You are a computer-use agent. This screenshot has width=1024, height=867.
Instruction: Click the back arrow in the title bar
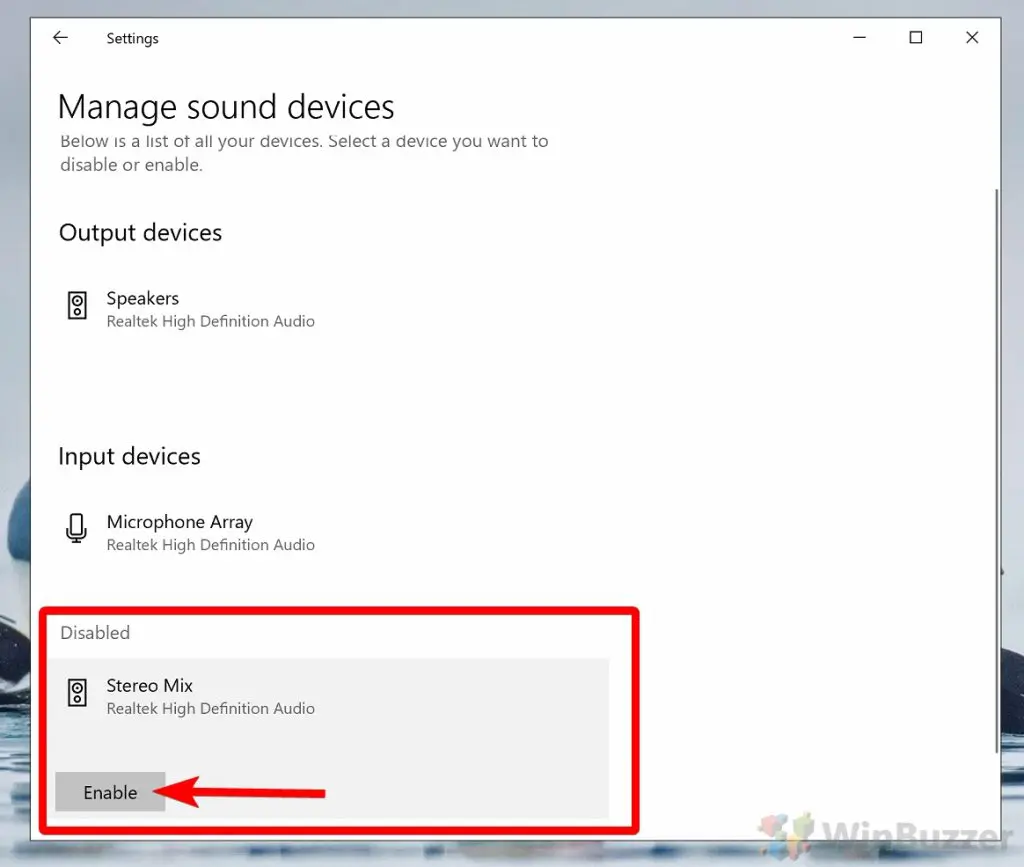[60, 37]
